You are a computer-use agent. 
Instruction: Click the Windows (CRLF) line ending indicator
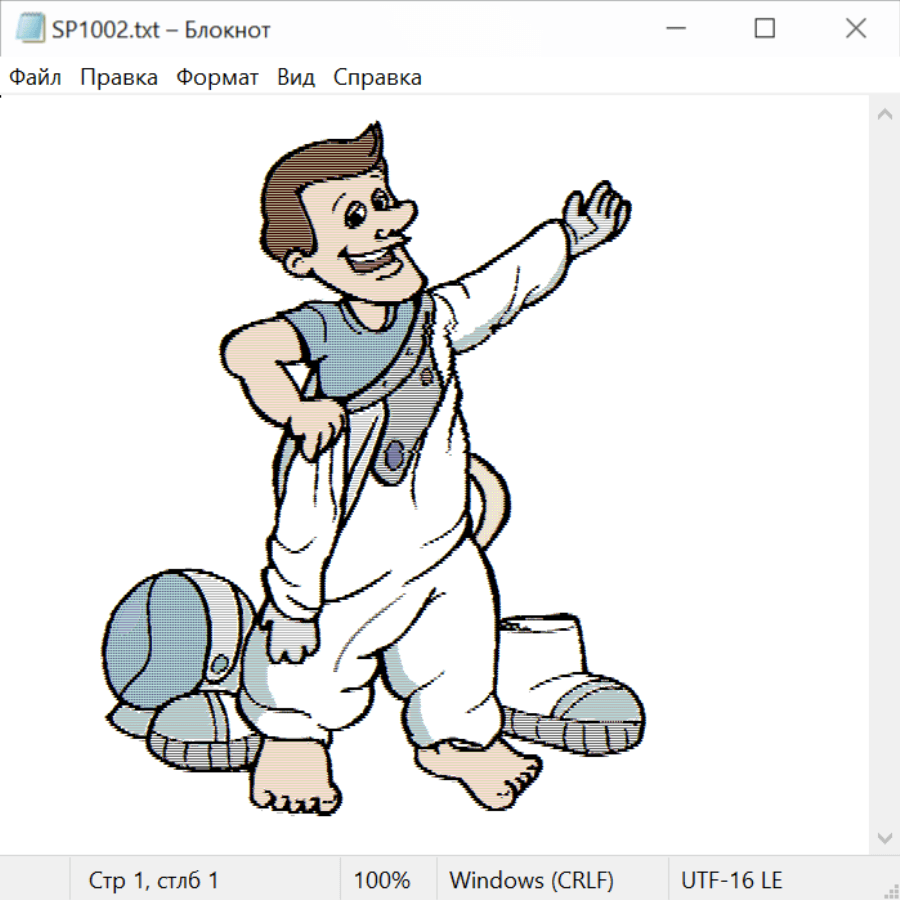531,880
